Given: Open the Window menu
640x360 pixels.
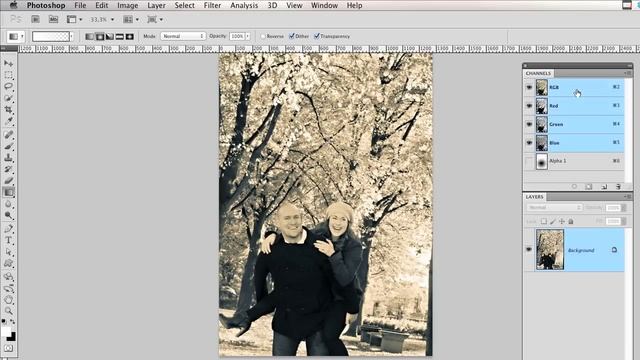Looking at the screenshot, I should [324, 5].
